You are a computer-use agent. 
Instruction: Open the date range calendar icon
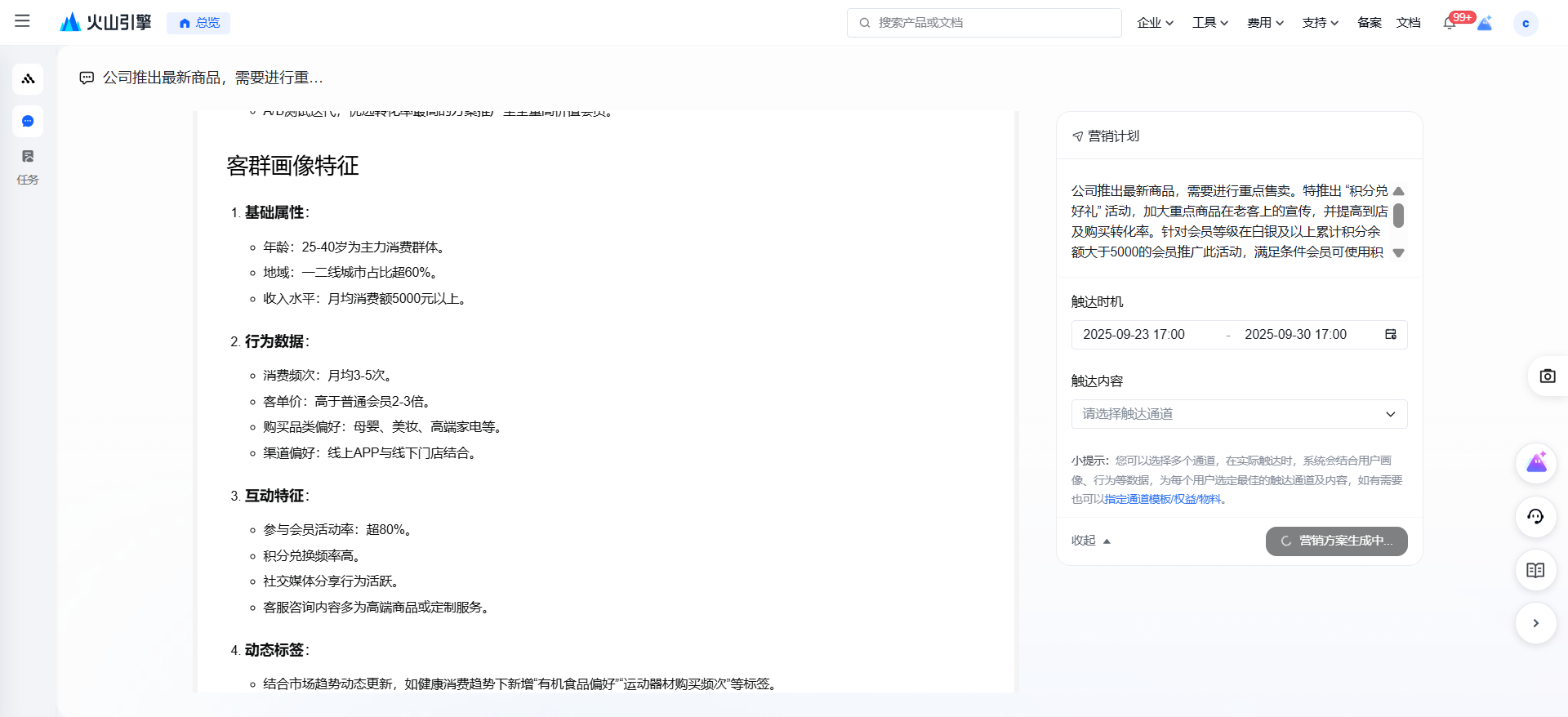(x=1391, y=335)
